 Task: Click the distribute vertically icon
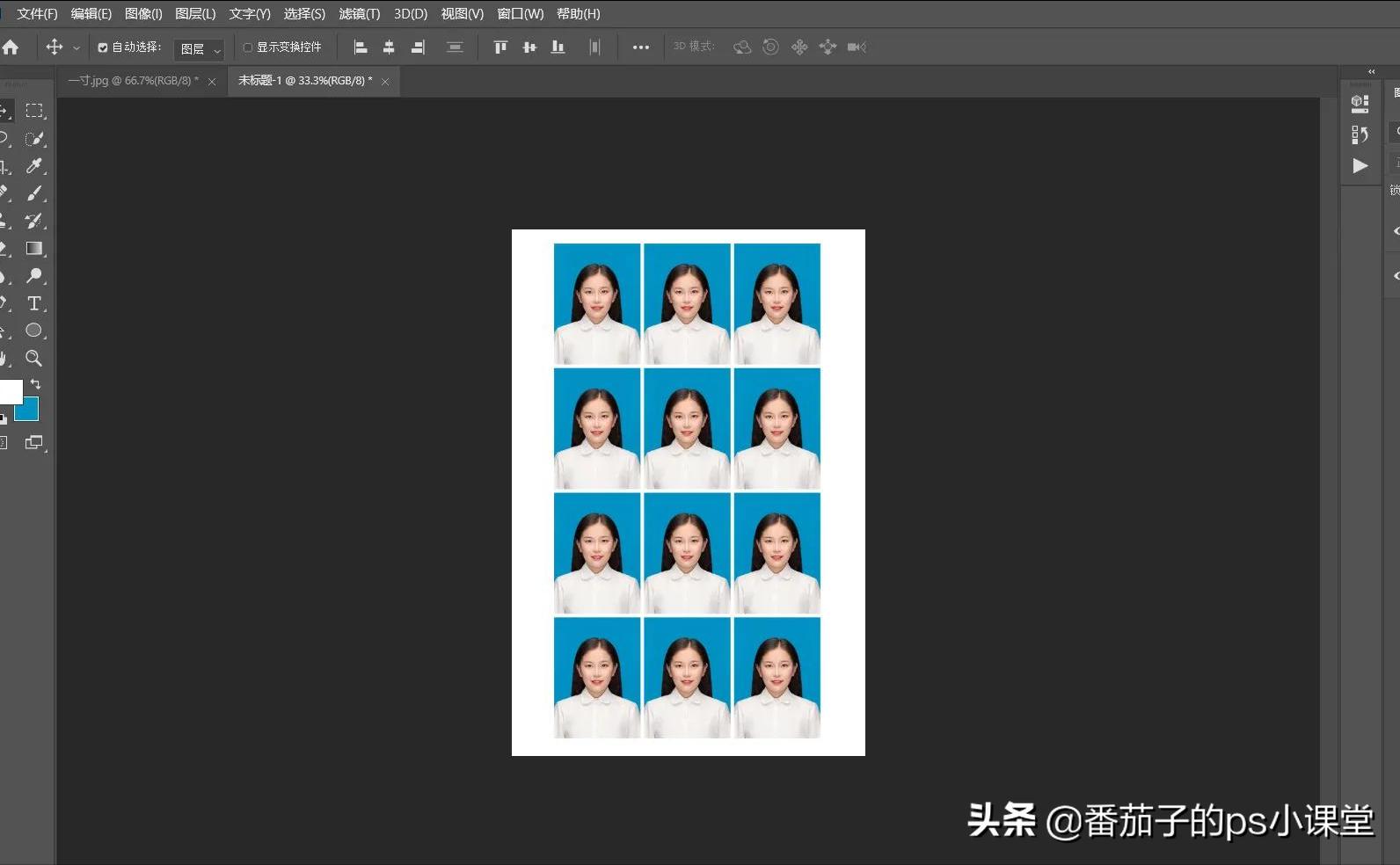click(594, 47)
